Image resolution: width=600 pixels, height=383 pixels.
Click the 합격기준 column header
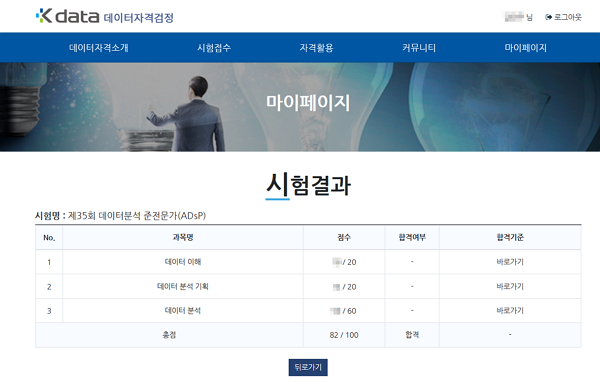click(x=510, y=238)
